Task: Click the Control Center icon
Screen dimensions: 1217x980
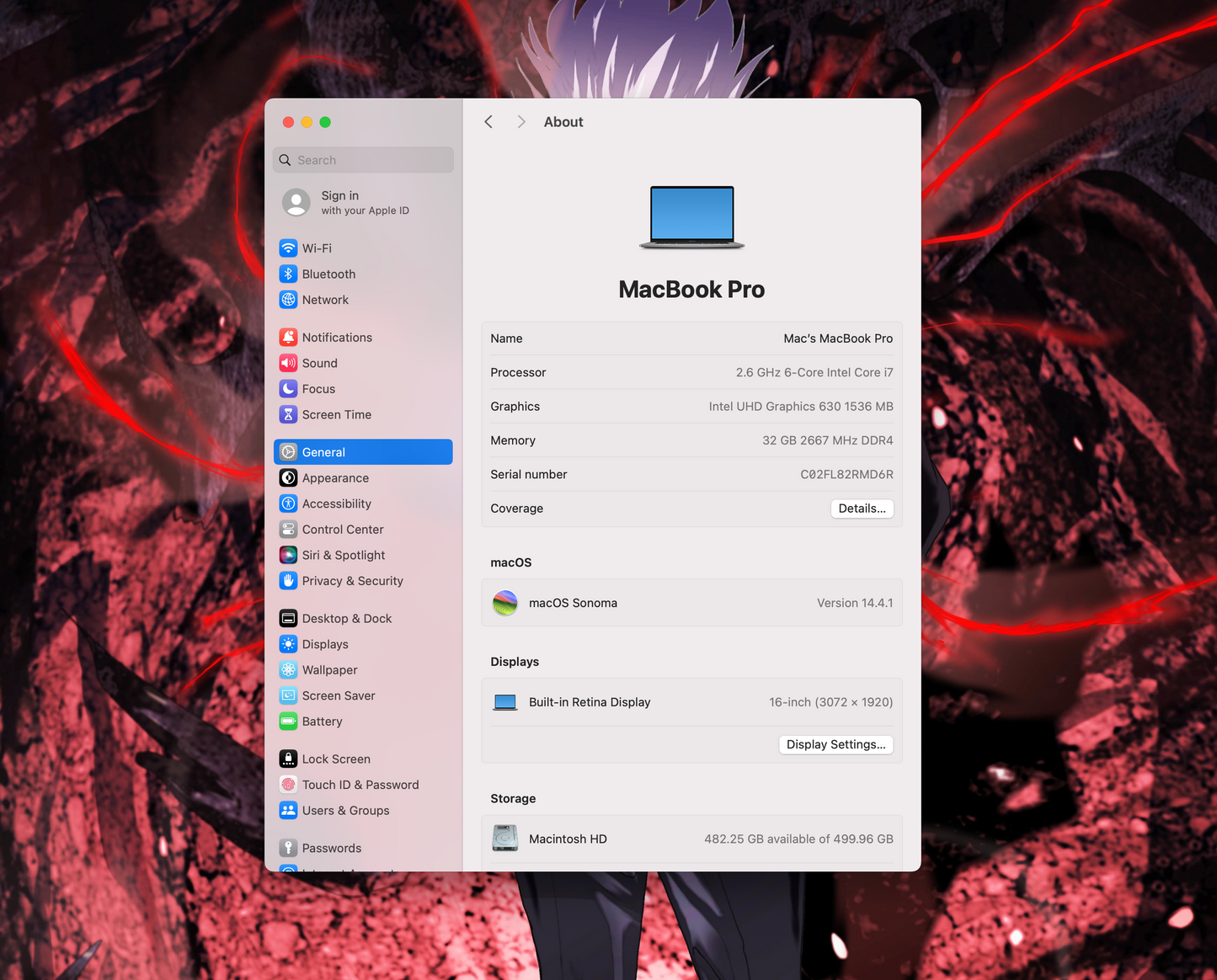Action: tap(288, 530)
